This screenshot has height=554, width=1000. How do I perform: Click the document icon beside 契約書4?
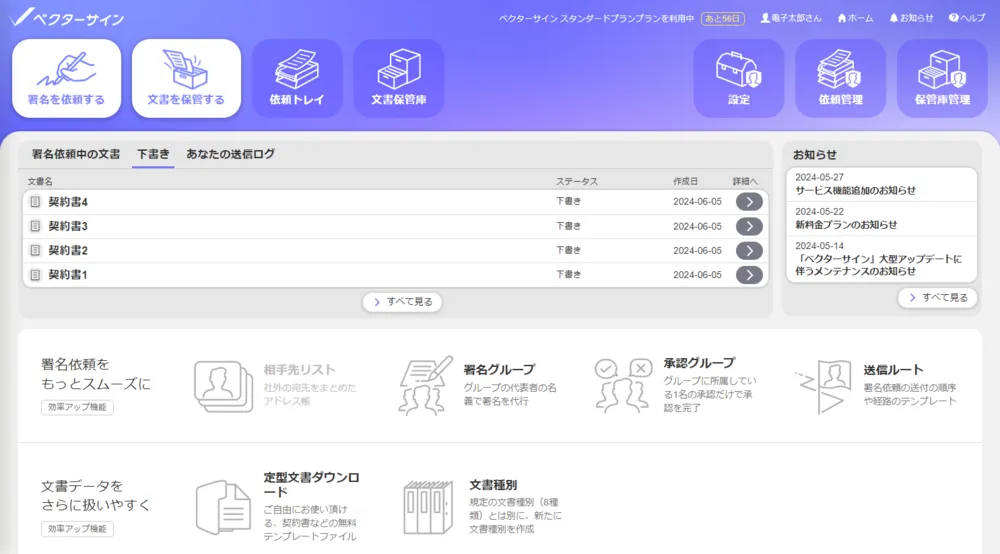coord(35,202)
